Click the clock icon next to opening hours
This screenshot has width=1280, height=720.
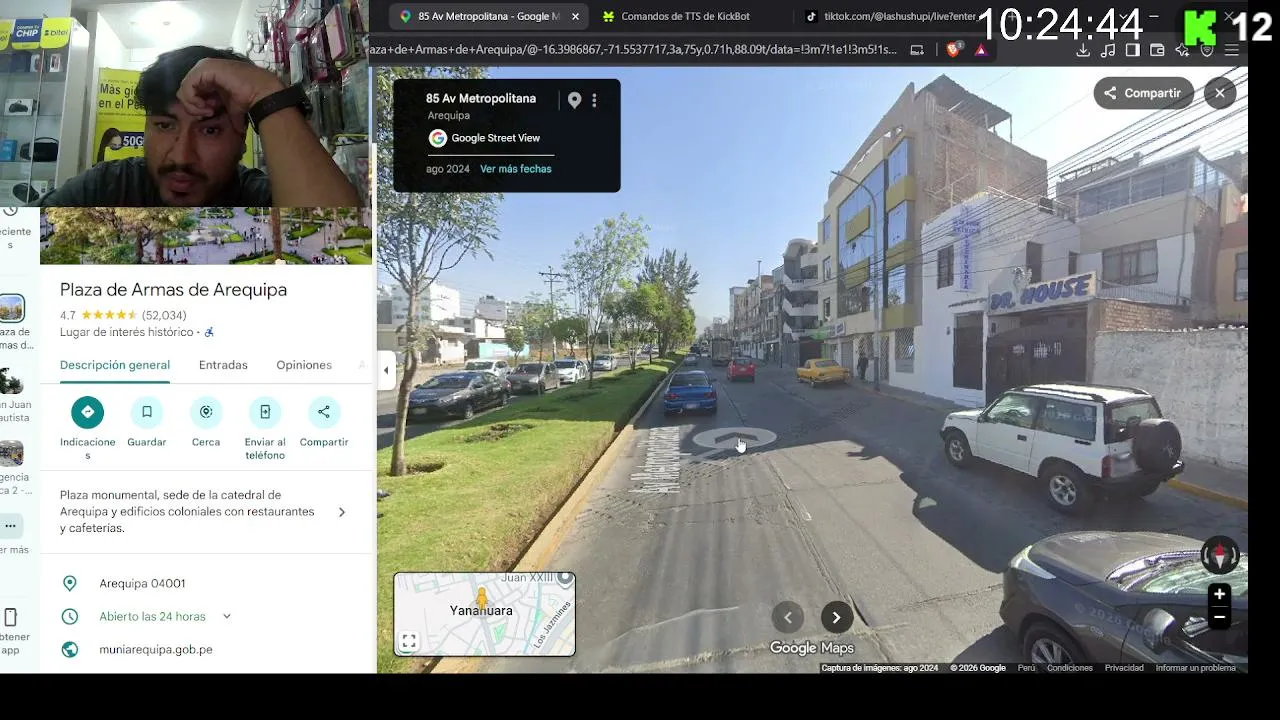pos(70,616)
